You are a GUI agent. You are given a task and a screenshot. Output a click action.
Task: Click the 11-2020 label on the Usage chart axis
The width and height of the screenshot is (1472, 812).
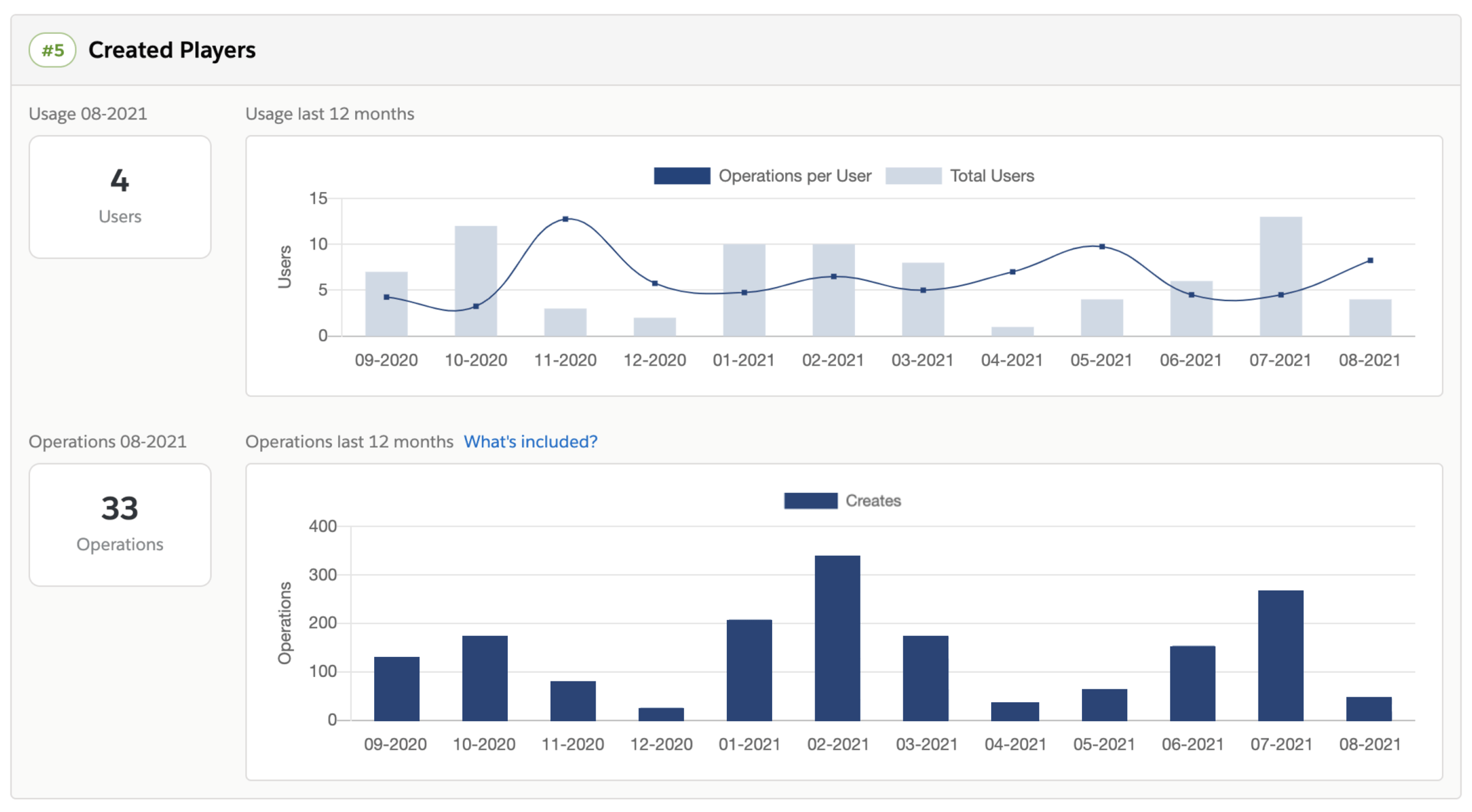565,360
